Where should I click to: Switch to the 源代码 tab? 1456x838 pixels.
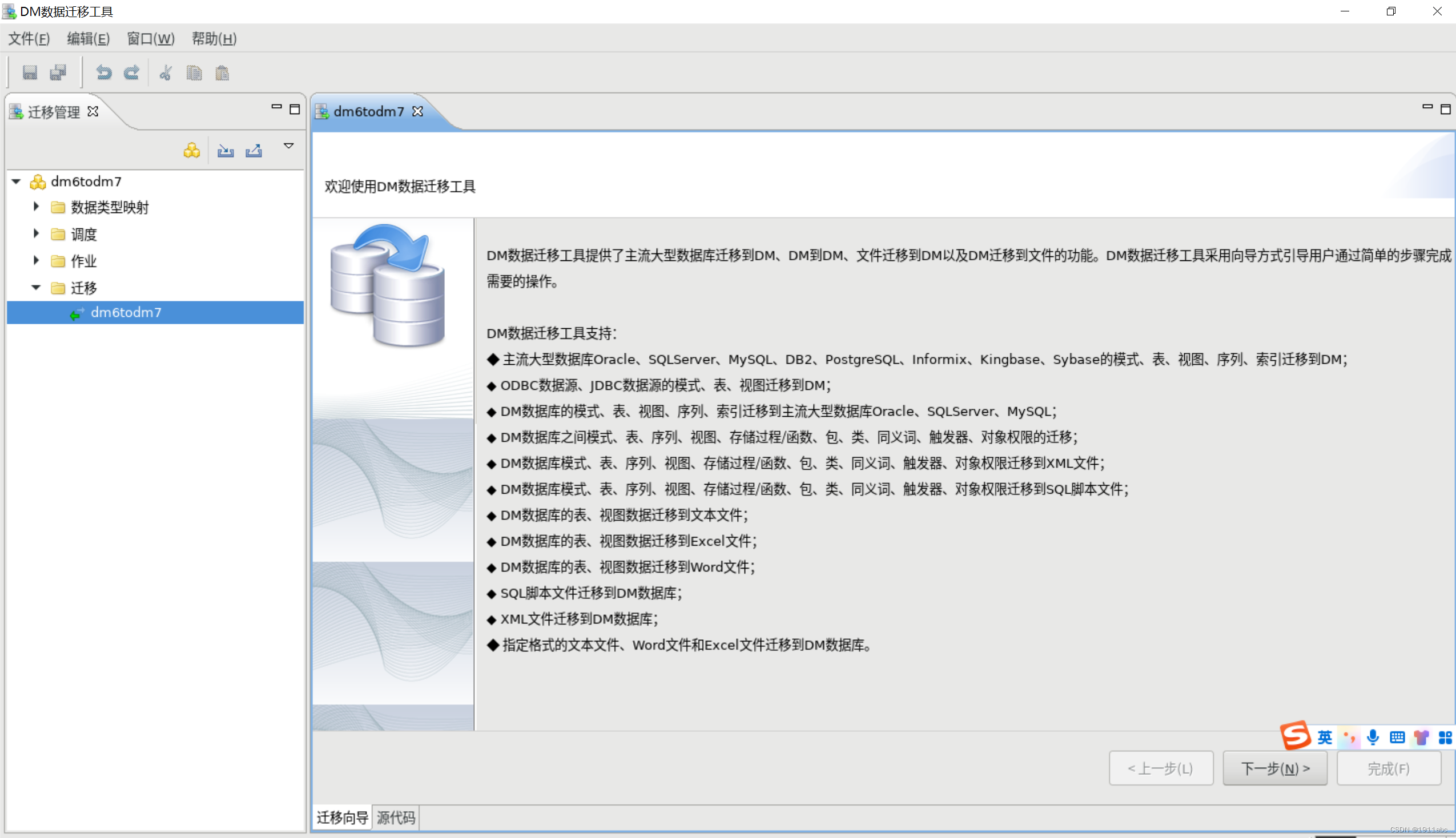[395, 817]
